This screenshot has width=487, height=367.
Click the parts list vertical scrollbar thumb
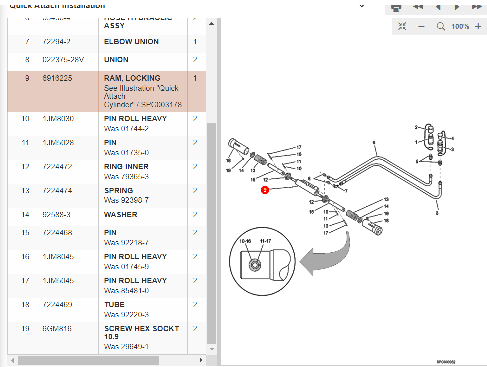pyautogui.click(x=211, y=233)
